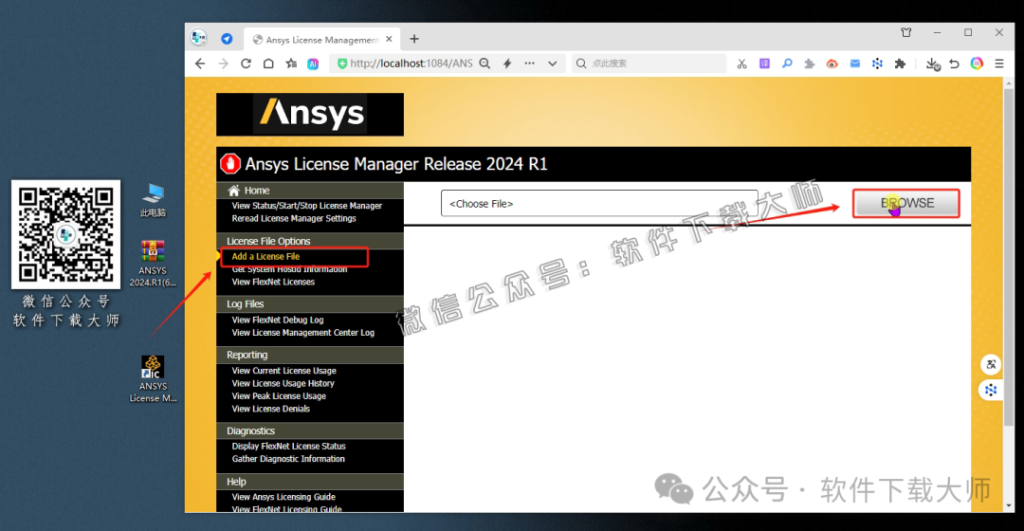This screenshot has width=1024, height=531.
Task: Open the blue mail extension icon
Action: click(x=855, y=63)
